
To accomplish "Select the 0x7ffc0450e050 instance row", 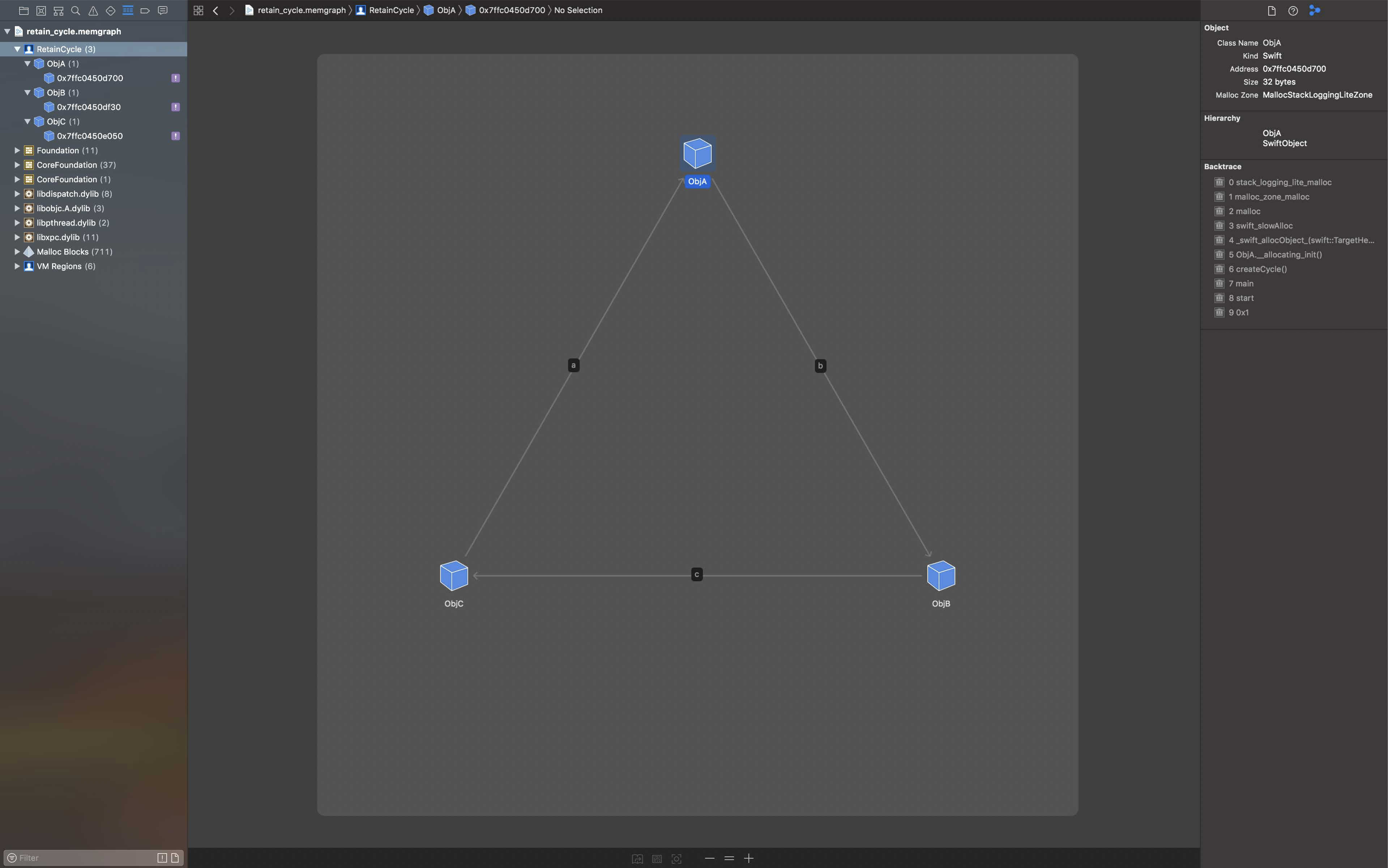I will [x=94, y=136].
